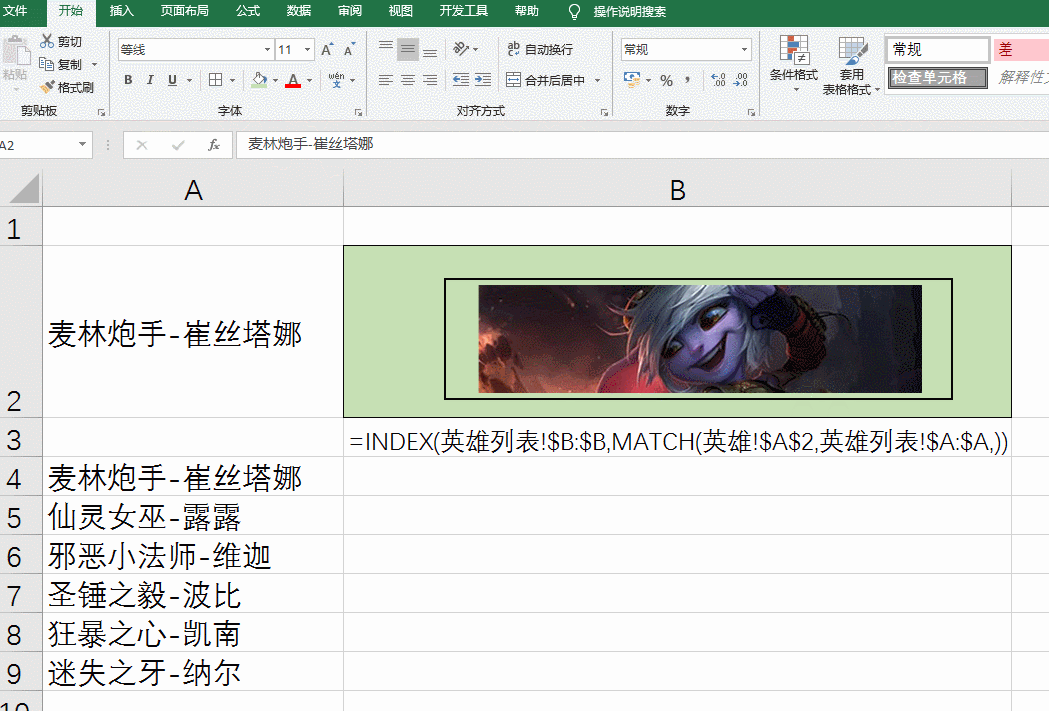Open the Font group dialog launcher
This screenshot has width=1049, height=711.
[359, 113]
